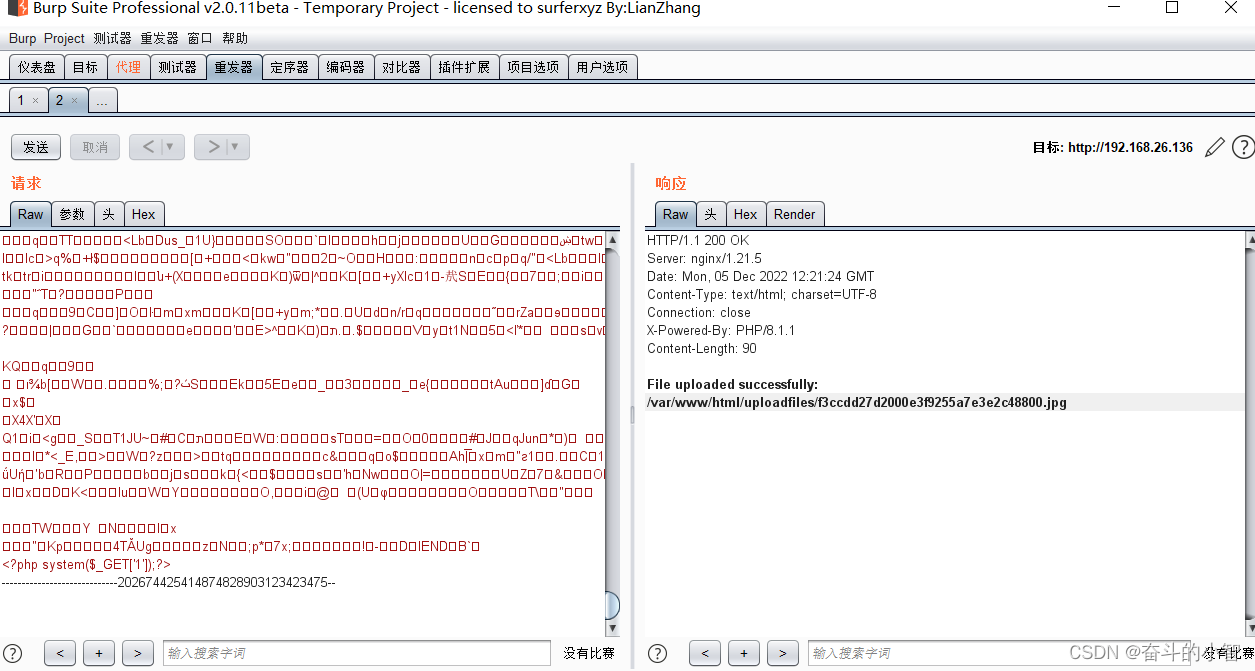Screen dimensions: 1255x671
Task: Switch to the 目标 tab
Action: 86,67
